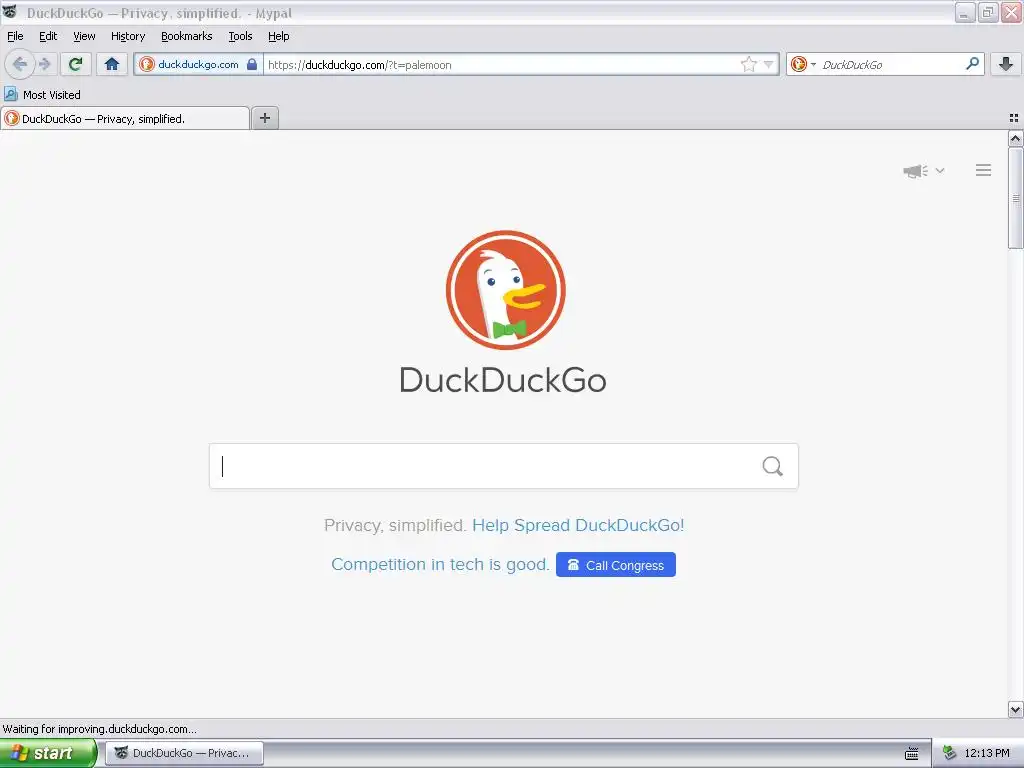Expand the chevron beside the megaphone

pyautogui.click(x=940, y=170)
